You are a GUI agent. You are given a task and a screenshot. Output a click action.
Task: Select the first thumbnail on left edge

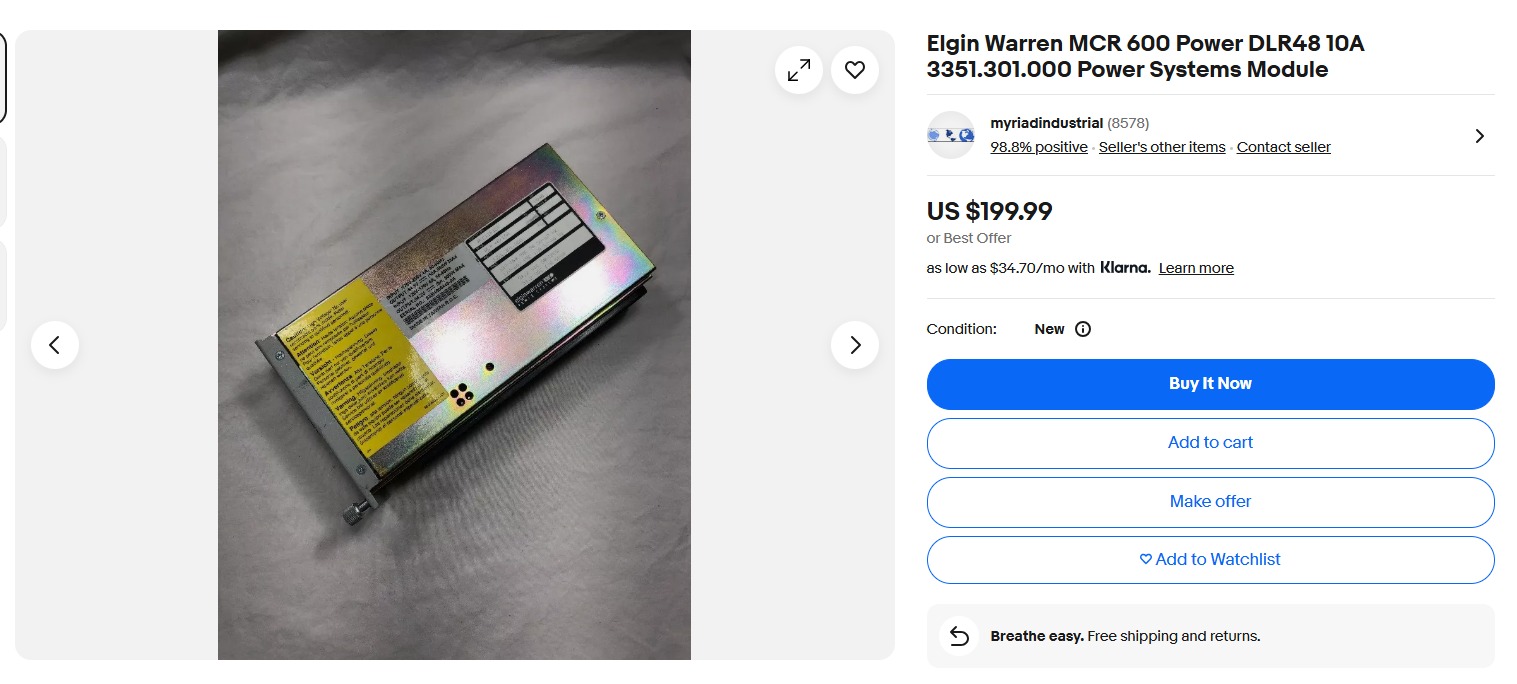click(3, 78)
